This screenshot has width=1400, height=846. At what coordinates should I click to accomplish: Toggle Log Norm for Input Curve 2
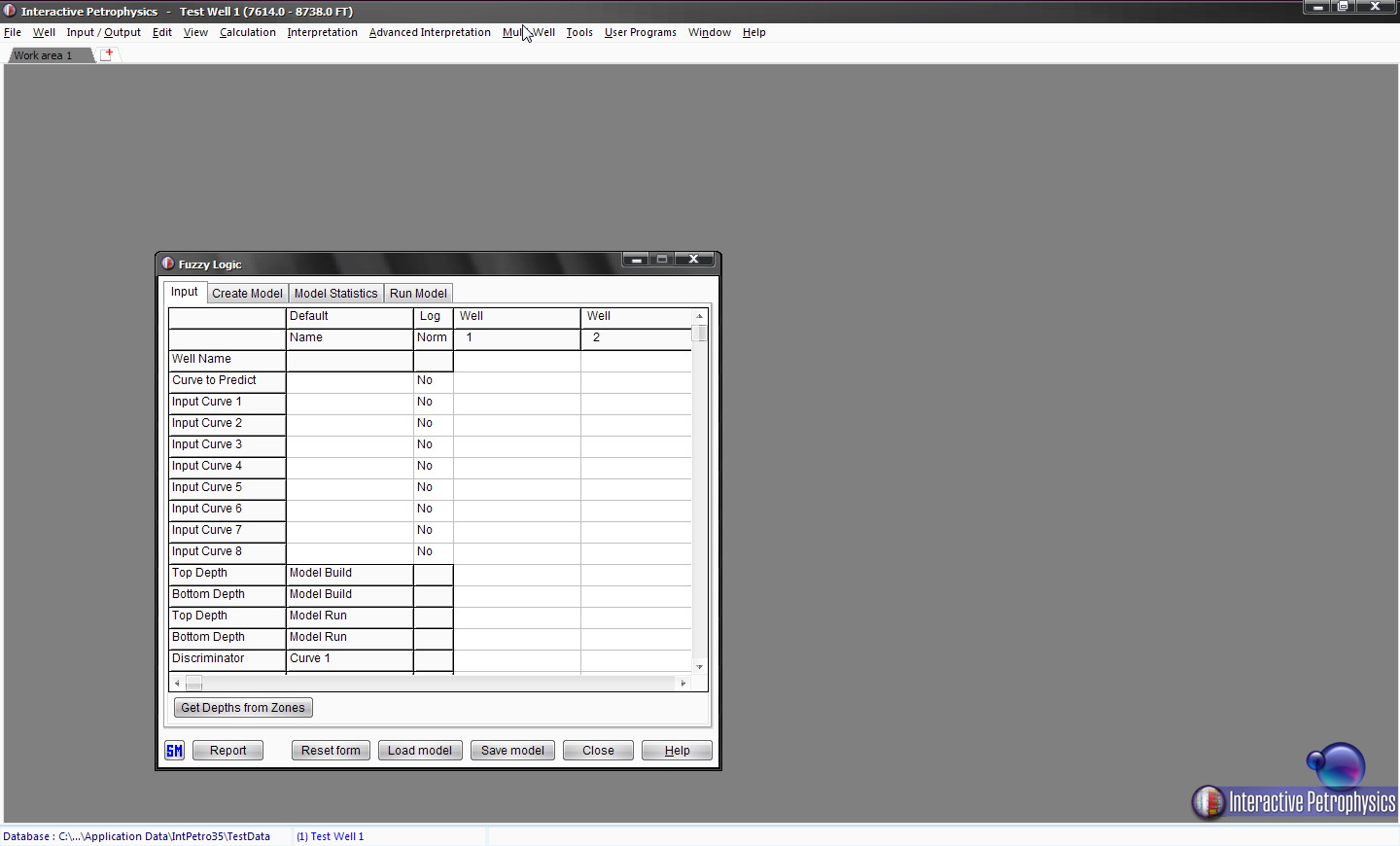click(x=433, y=424)
